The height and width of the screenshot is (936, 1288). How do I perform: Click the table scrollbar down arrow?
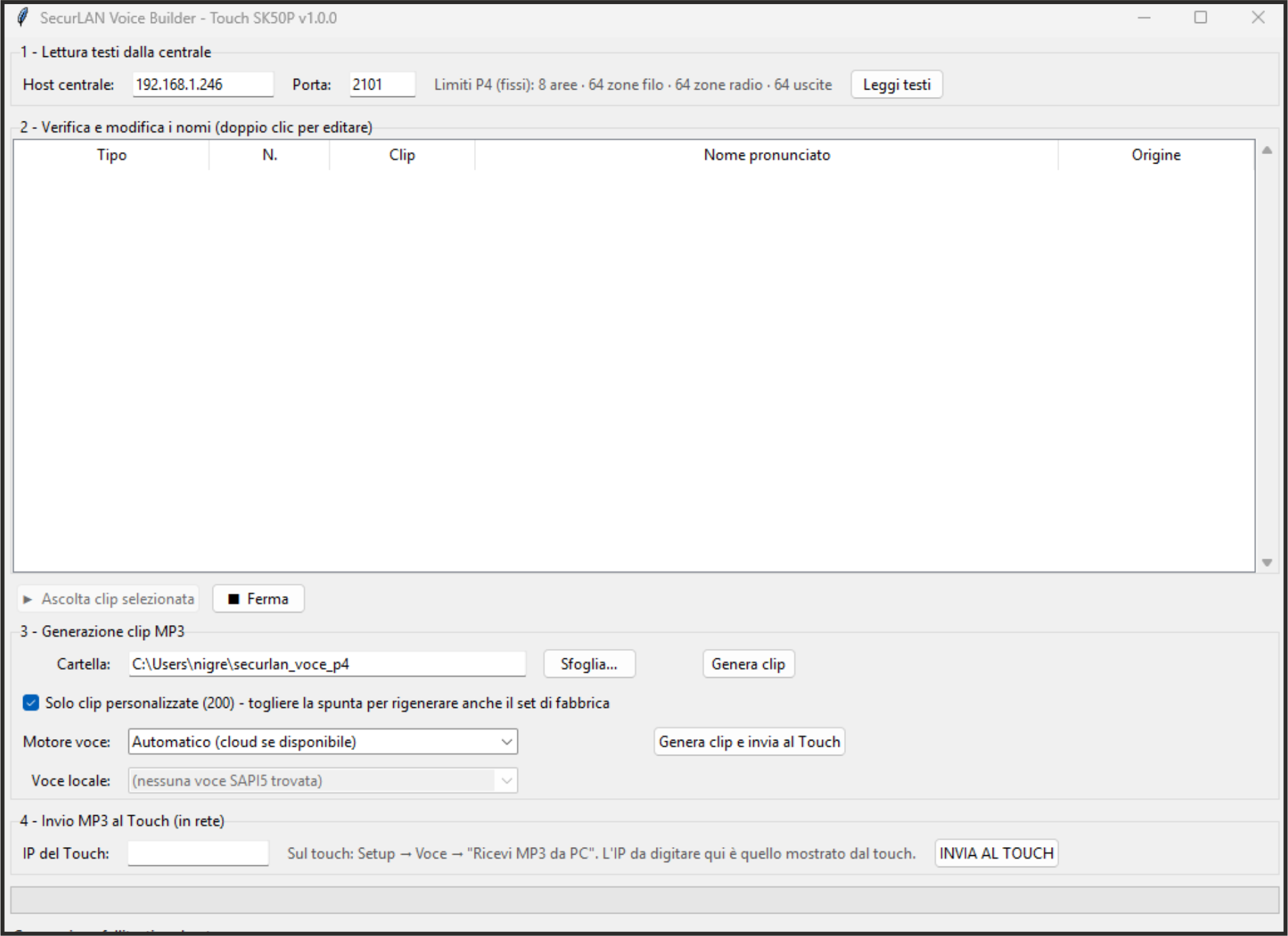click(1267, 562)
